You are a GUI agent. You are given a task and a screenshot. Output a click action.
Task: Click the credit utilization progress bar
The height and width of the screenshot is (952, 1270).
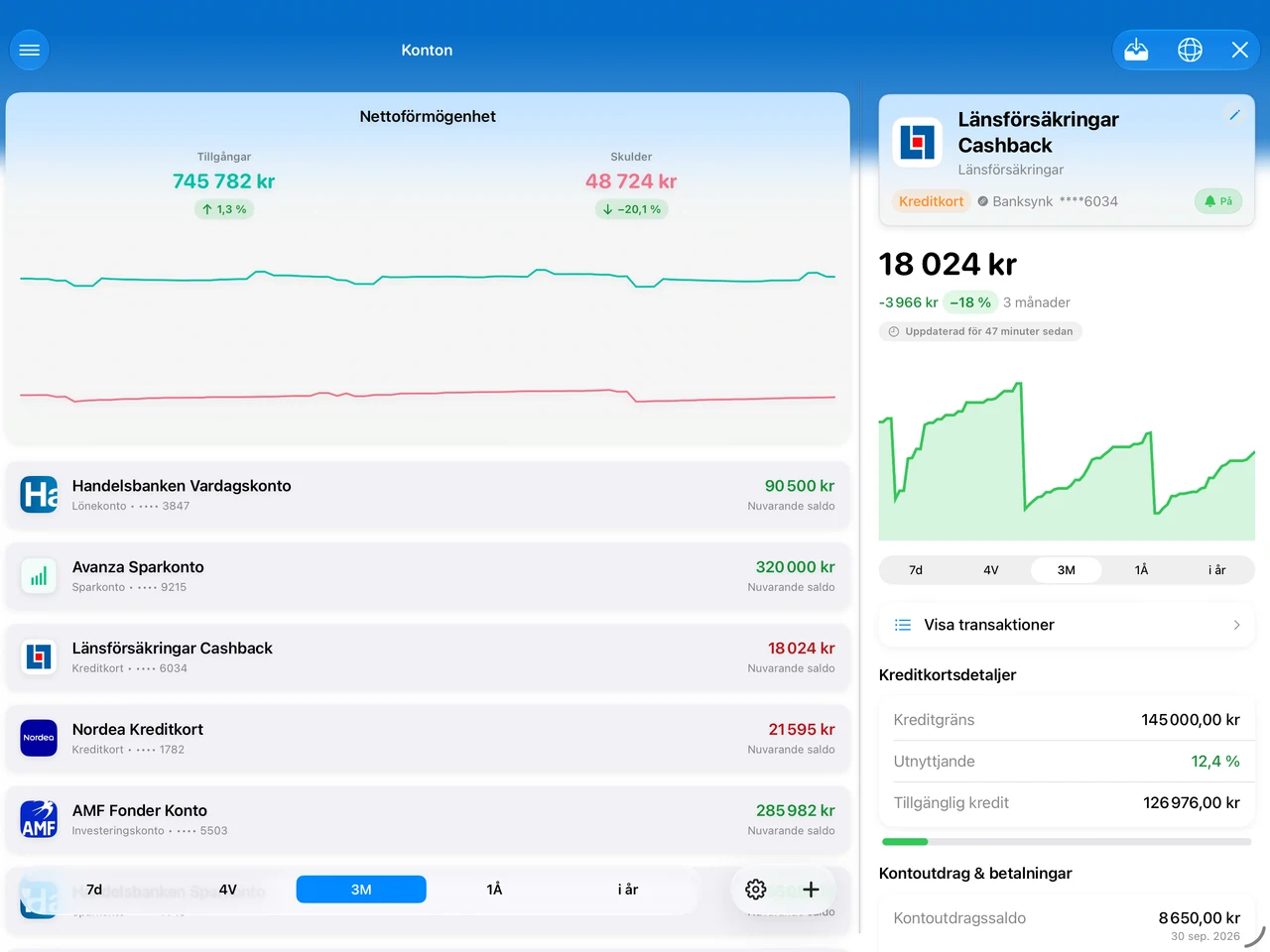tap(1067, 842)
